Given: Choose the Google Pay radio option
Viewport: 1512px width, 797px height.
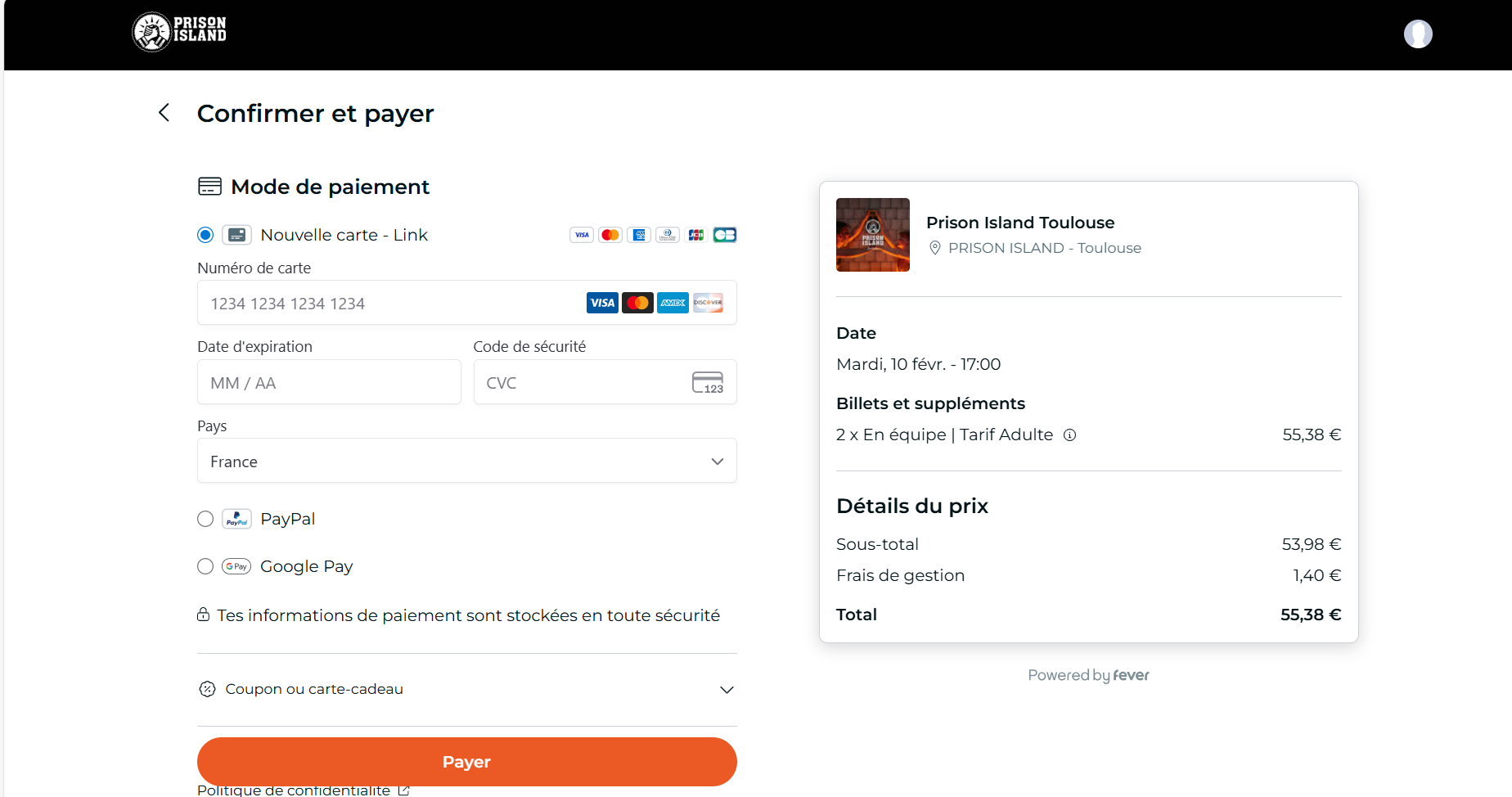Looking at the screenshot, I should [x=205, y=566].
